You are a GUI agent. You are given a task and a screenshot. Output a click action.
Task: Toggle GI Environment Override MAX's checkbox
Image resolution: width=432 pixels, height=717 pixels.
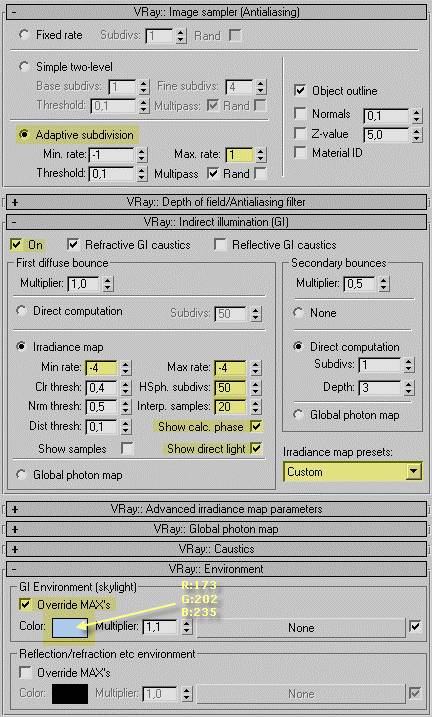tap(25, 605)
